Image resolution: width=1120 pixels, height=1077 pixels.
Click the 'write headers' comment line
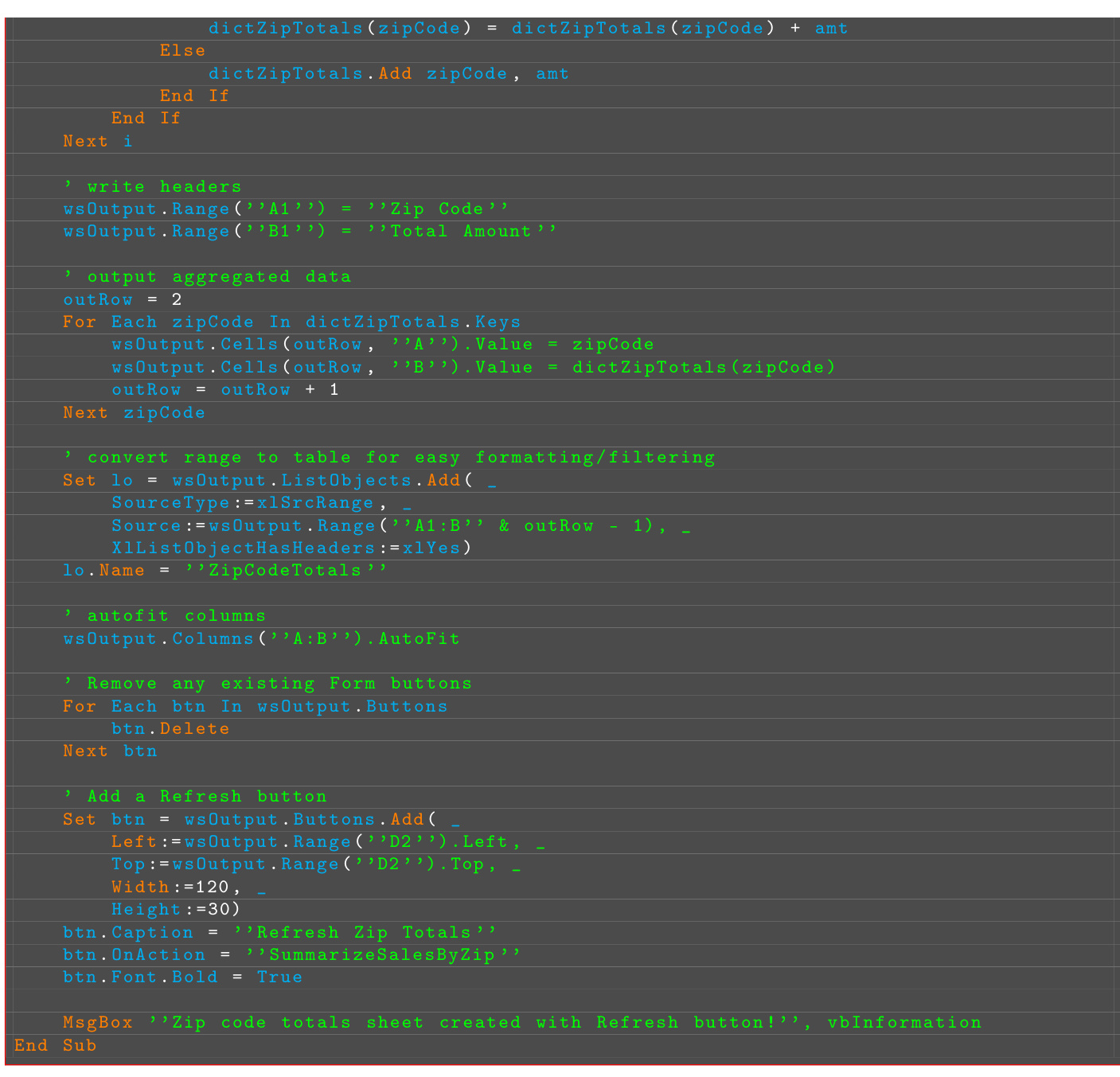[x=152, y=186]
